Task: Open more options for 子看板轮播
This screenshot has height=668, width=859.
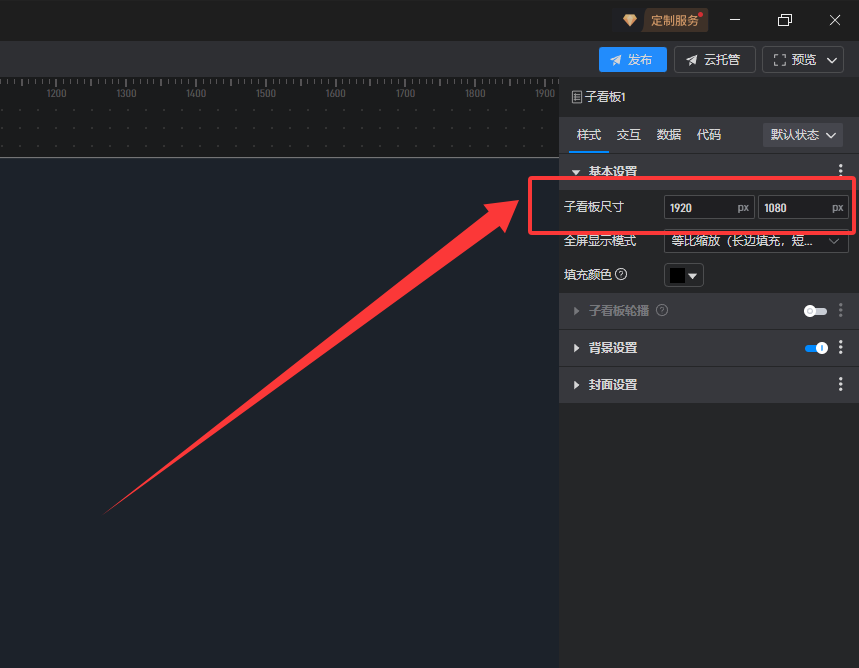Action: (840, 311)
